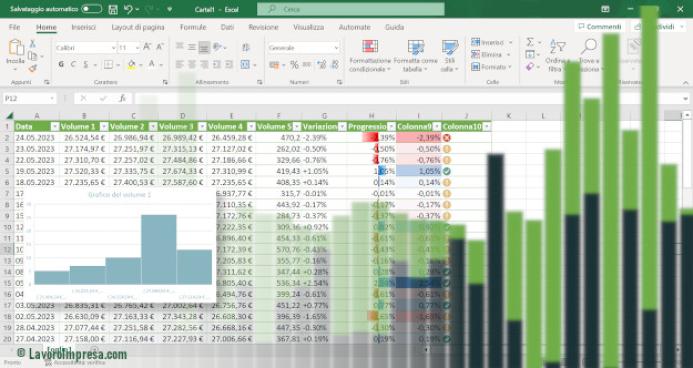
Task: Click the Undo arrow icon
Action: (129, 9)
